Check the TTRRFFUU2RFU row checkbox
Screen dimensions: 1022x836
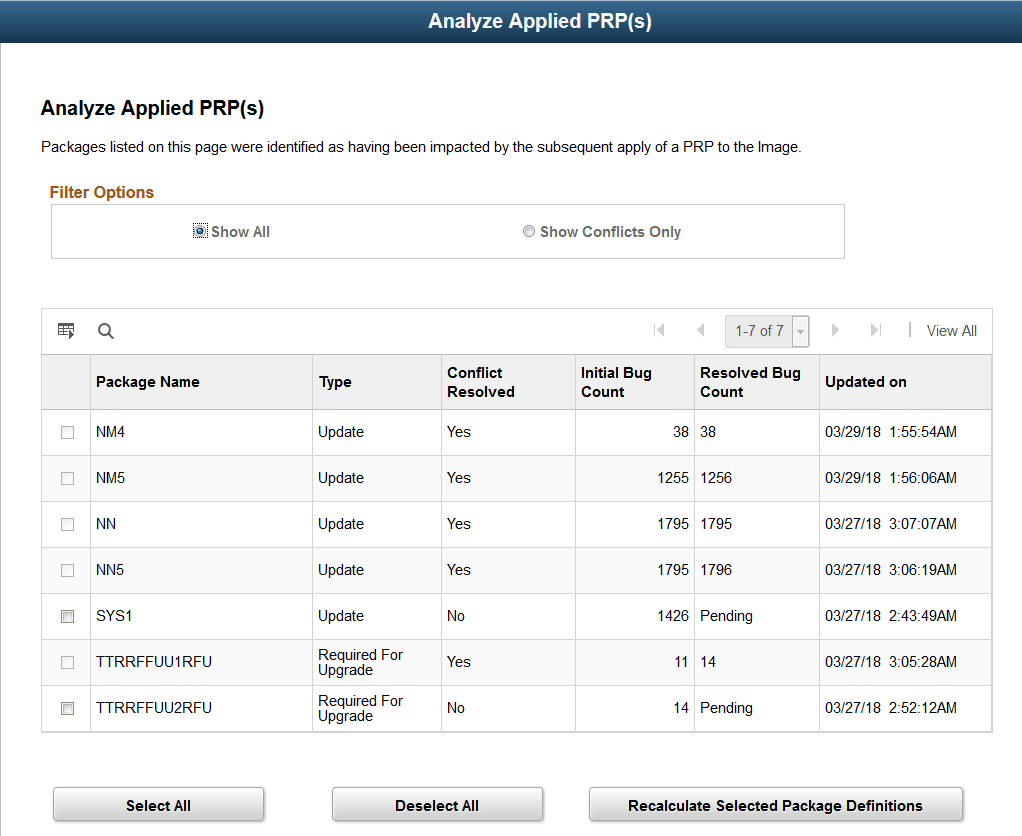(66, 708)
